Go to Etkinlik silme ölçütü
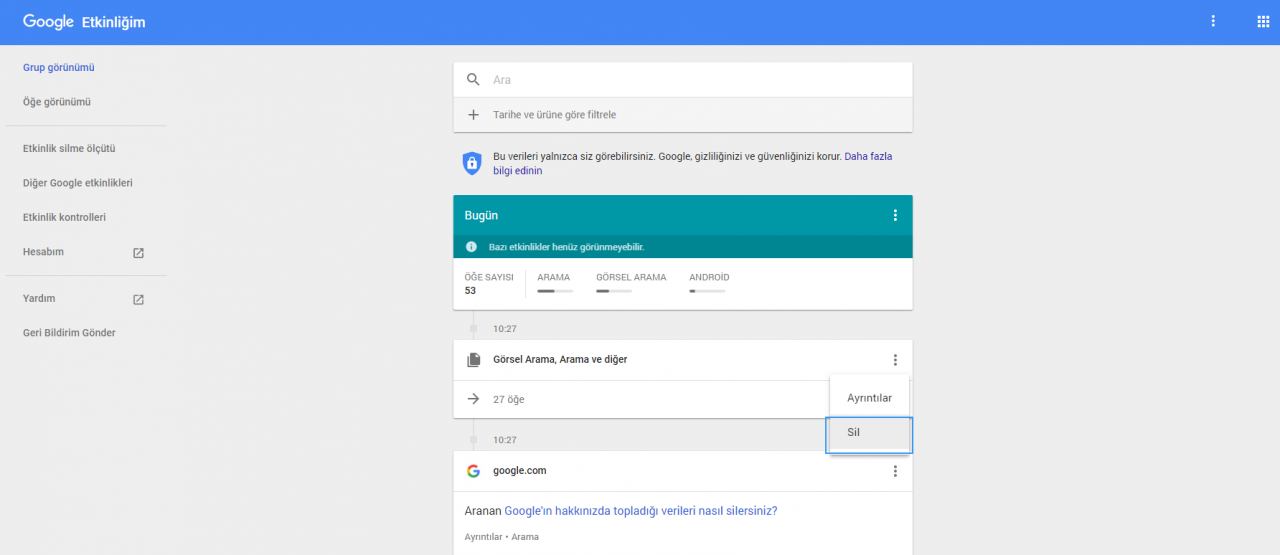Viewport: 1280px width, 555px height. tap(69, 149)
